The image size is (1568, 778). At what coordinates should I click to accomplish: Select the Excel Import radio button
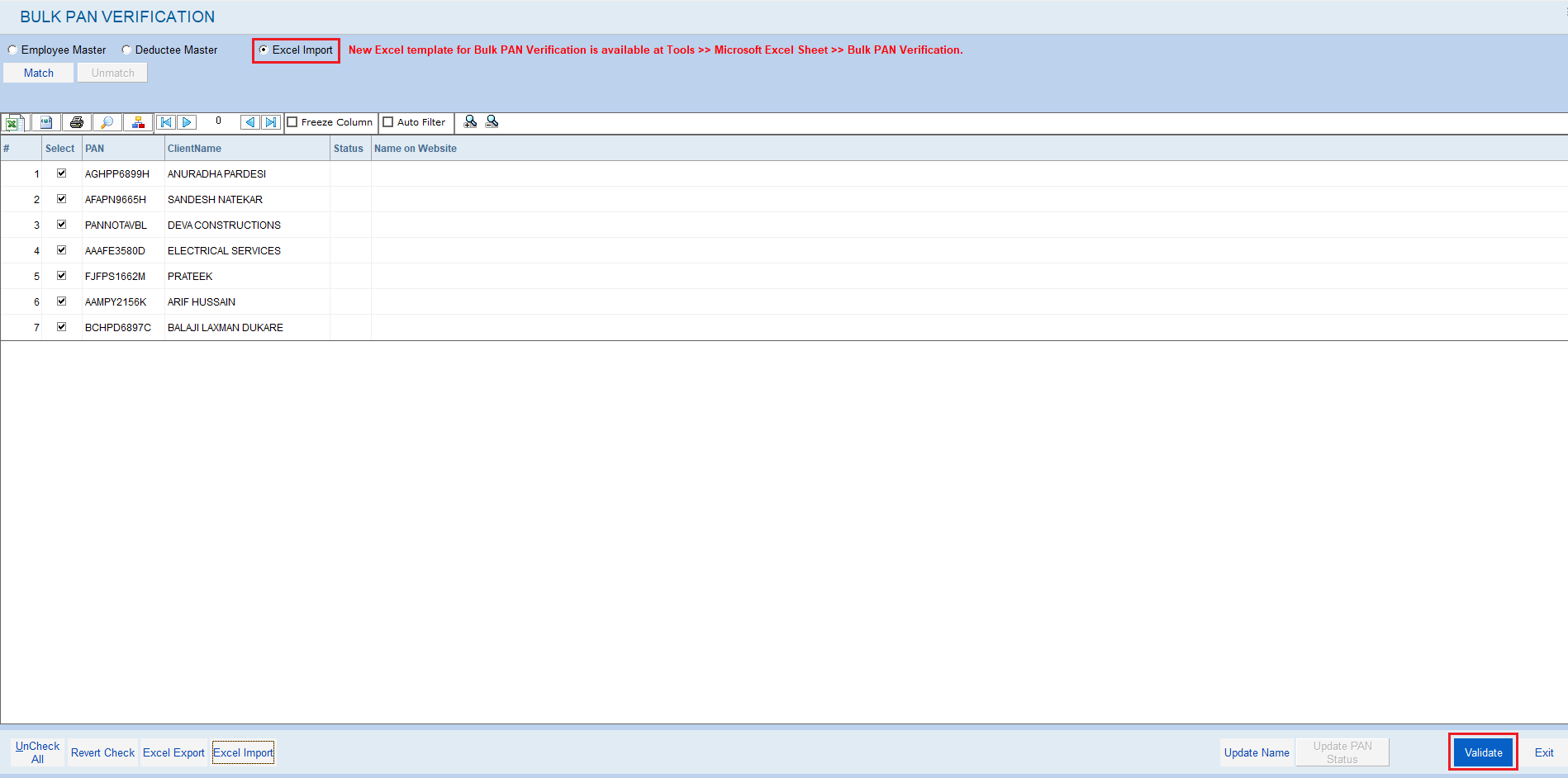(264, 50)
